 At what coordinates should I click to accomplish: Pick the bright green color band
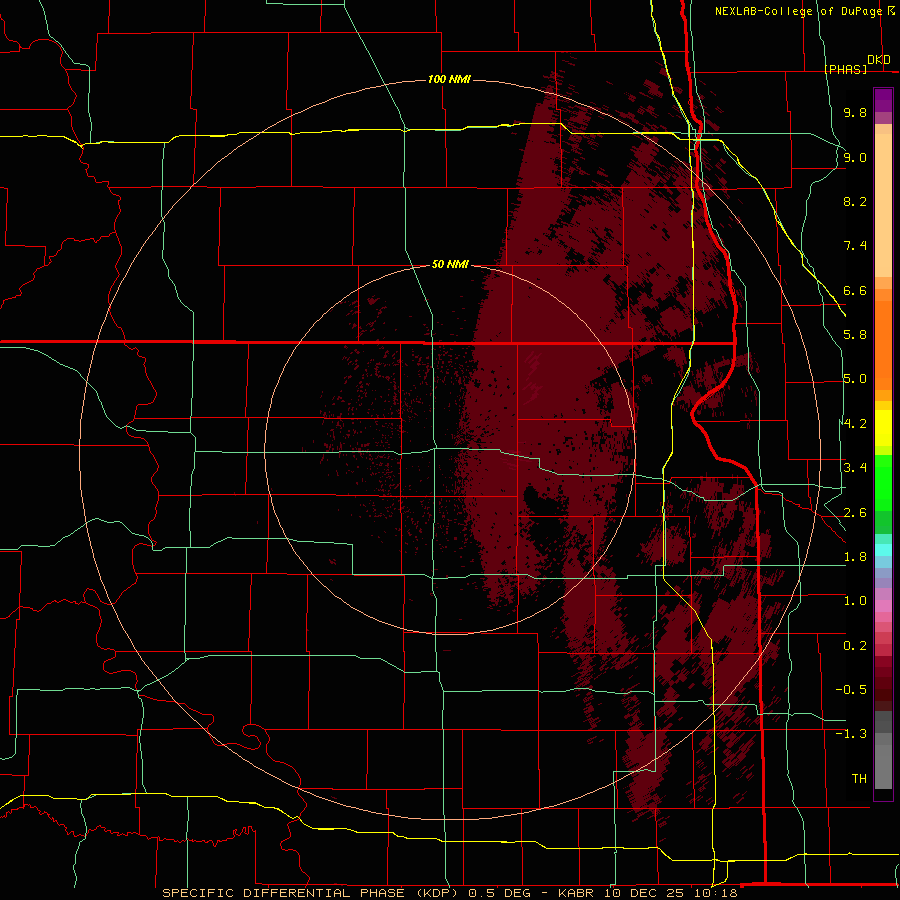tap(883, 482)
